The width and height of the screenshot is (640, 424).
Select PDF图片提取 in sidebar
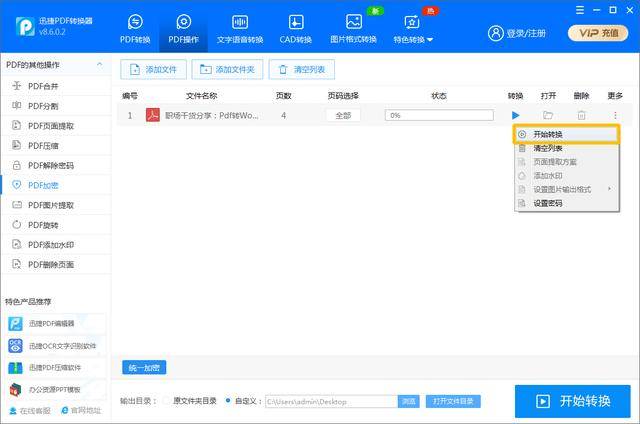[x=56, y=205]
